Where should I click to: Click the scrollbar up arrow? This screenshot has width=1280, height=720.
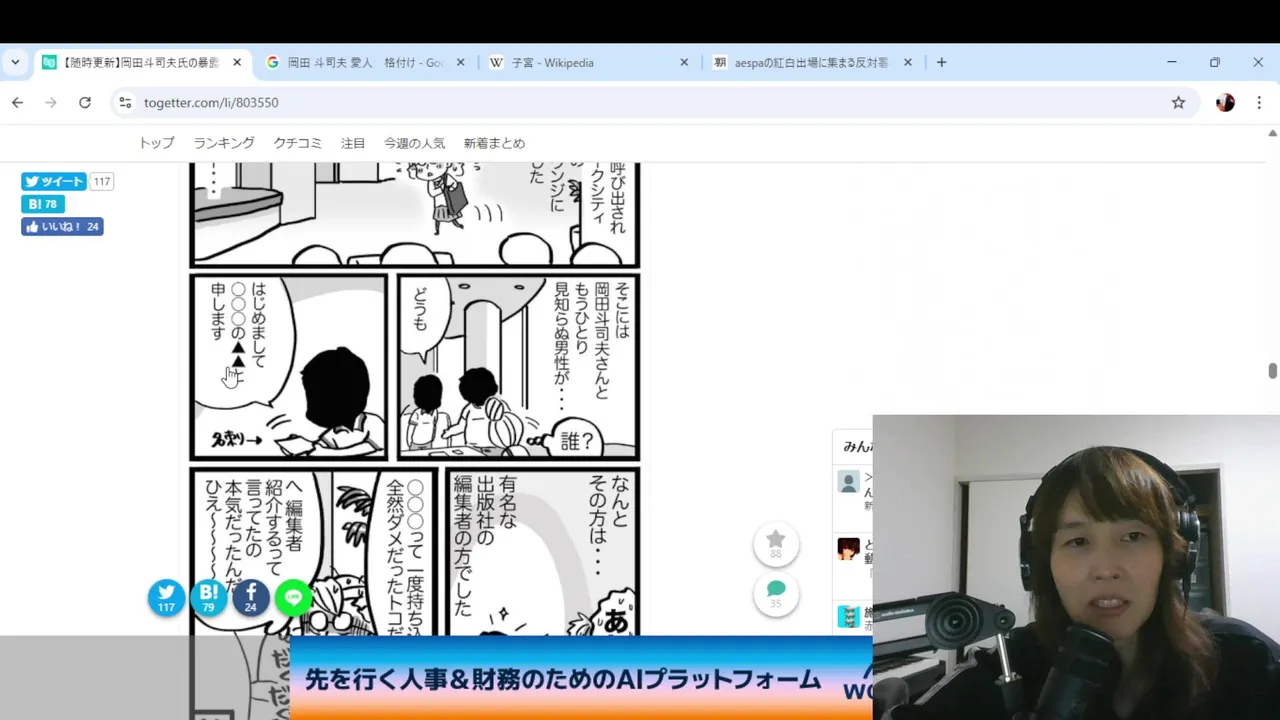[1272, 132]
